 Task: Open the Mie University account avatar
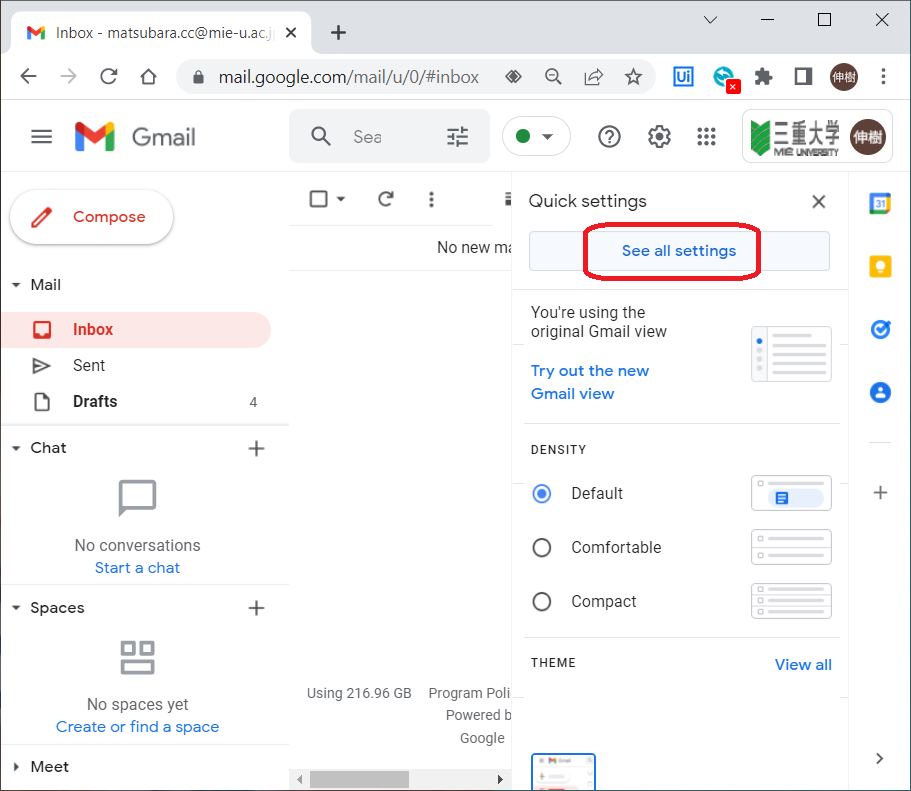click(868, 137)
